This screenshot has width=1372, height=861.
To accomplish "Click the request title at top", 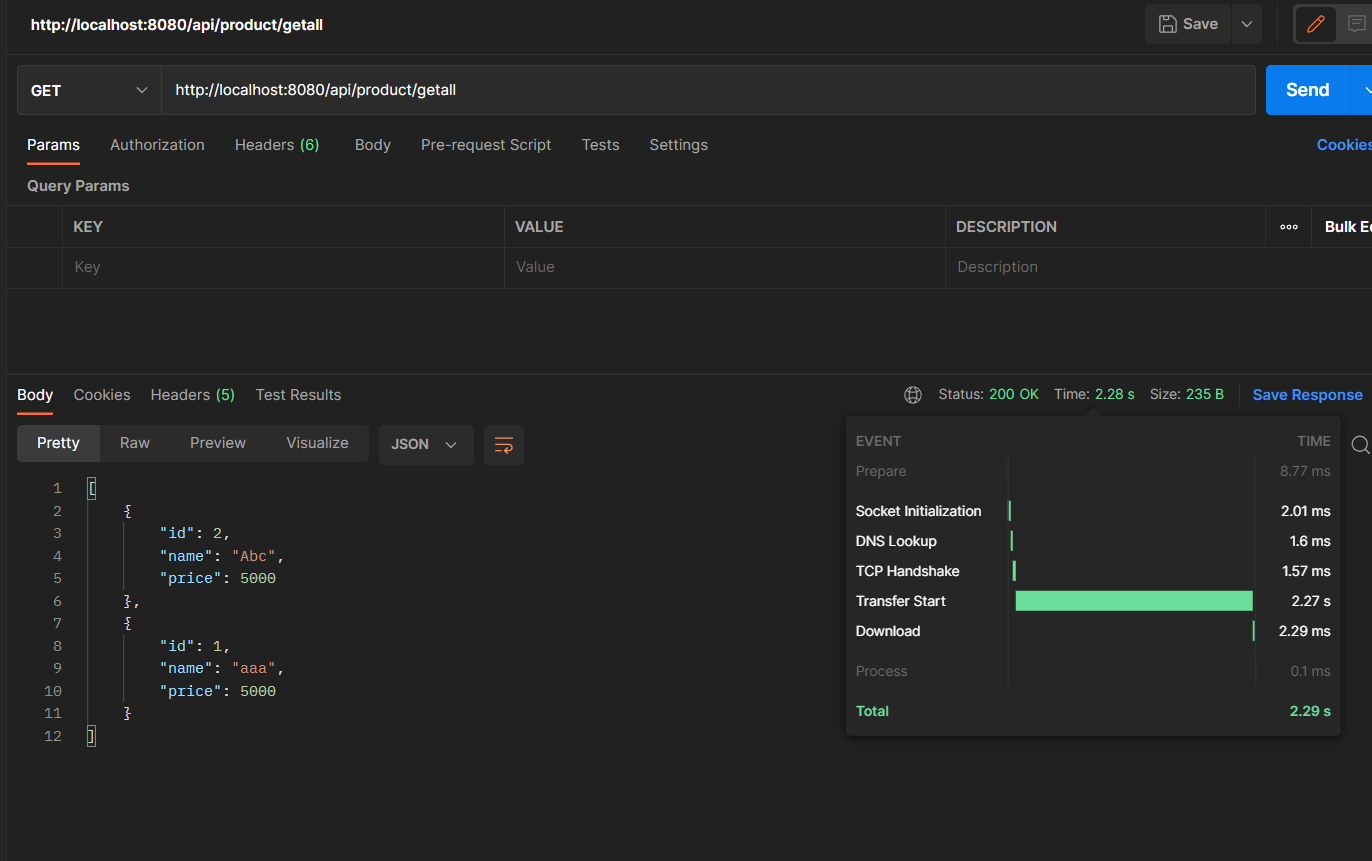I will click(x=177, y=25).
